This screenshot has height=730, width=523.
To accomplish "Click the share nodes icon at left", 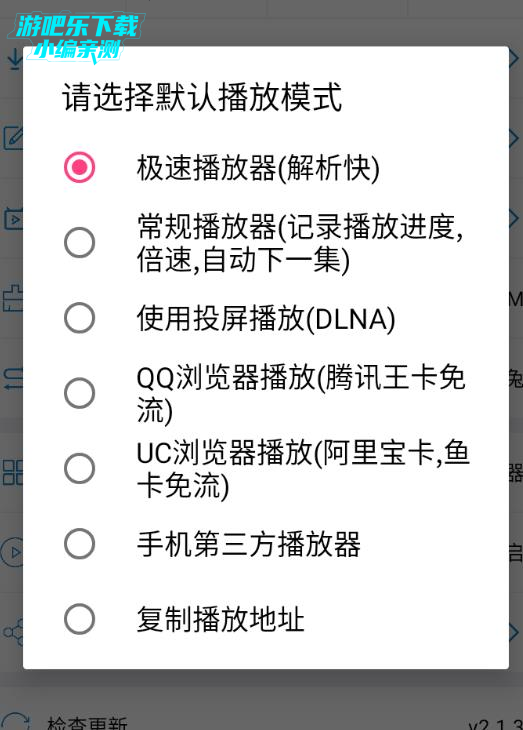I will click(13, 632).
